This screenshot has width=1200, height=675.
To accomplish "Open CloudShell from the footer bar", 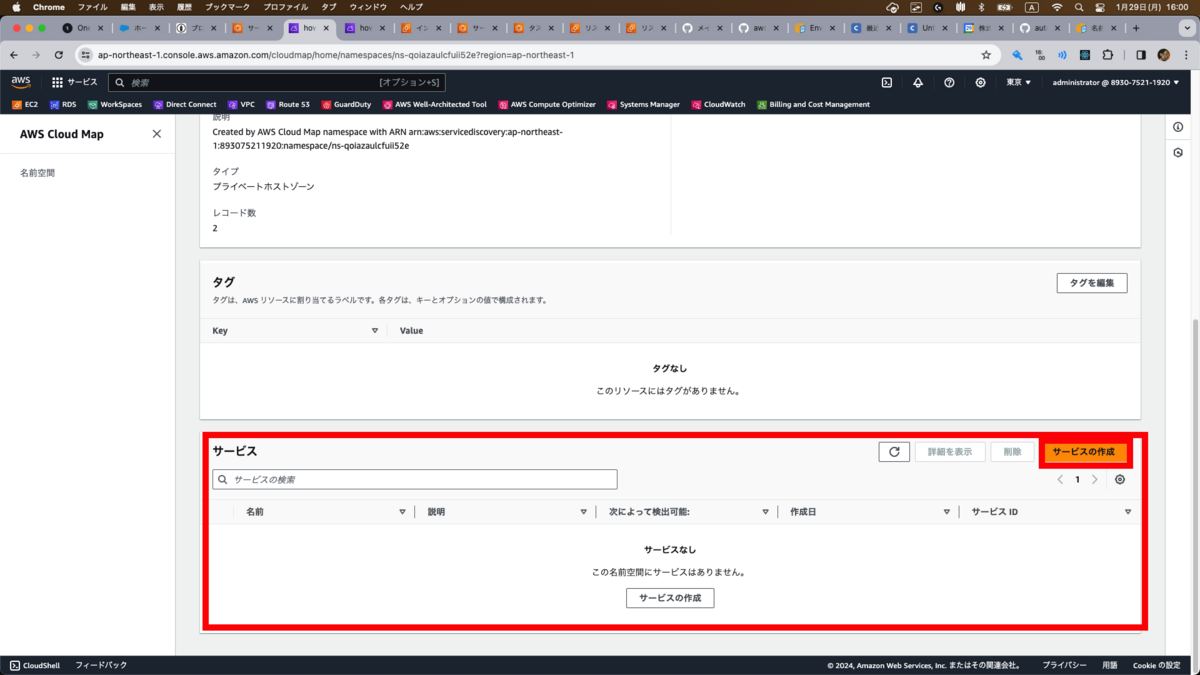I will 35,665.
